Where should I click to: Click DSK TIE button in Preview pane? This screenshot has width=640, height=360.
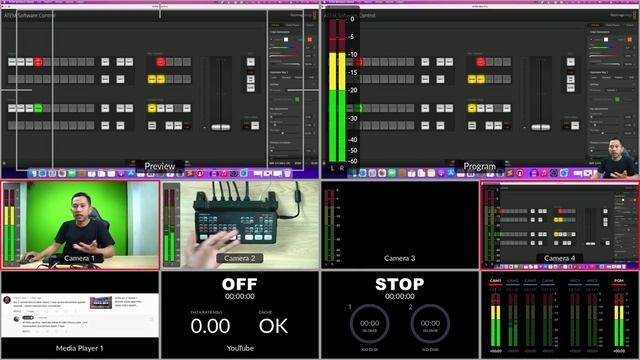tap(251, 62)
